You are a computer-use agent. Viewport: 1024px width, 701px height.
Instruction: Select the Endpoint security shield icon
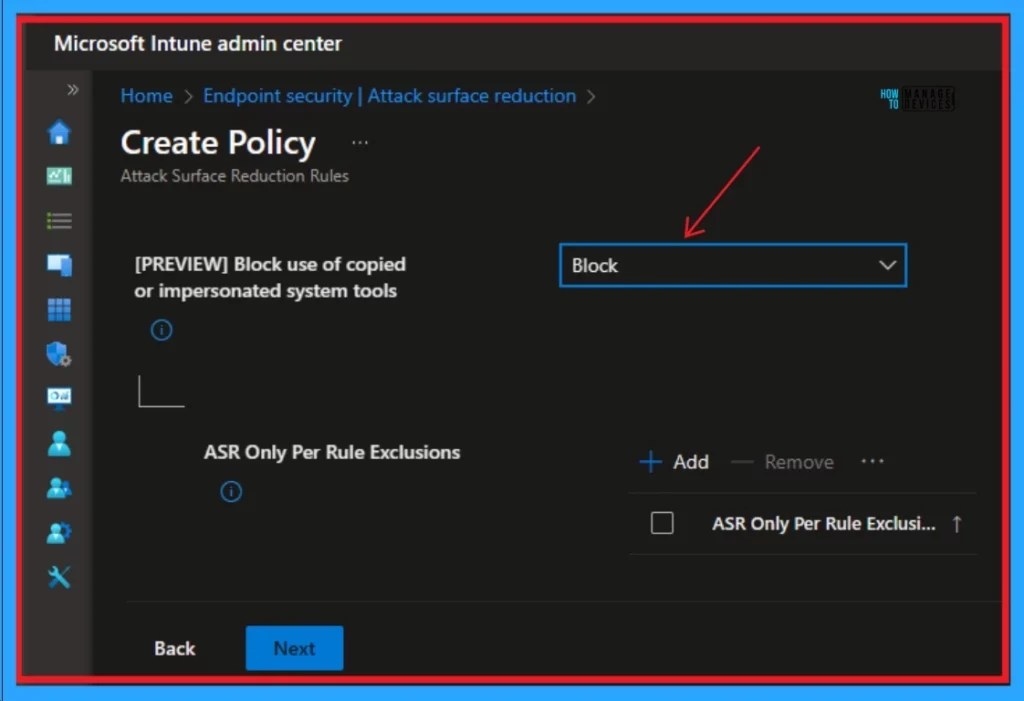[x=59, y=352]
